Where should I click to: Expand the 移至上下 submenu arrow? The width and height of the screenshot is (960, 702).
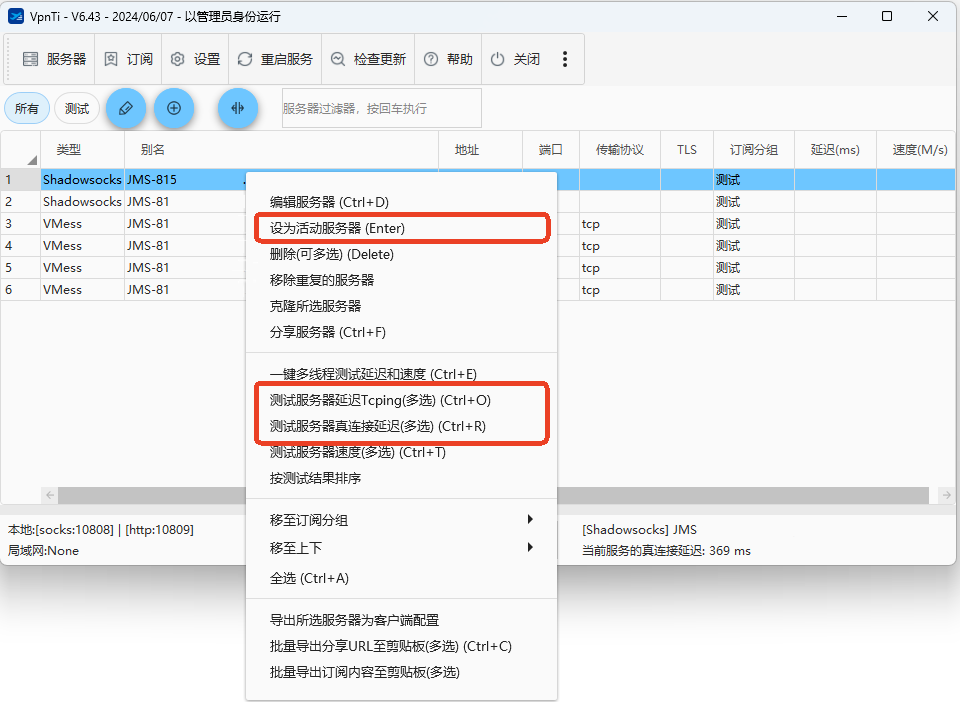530,547
